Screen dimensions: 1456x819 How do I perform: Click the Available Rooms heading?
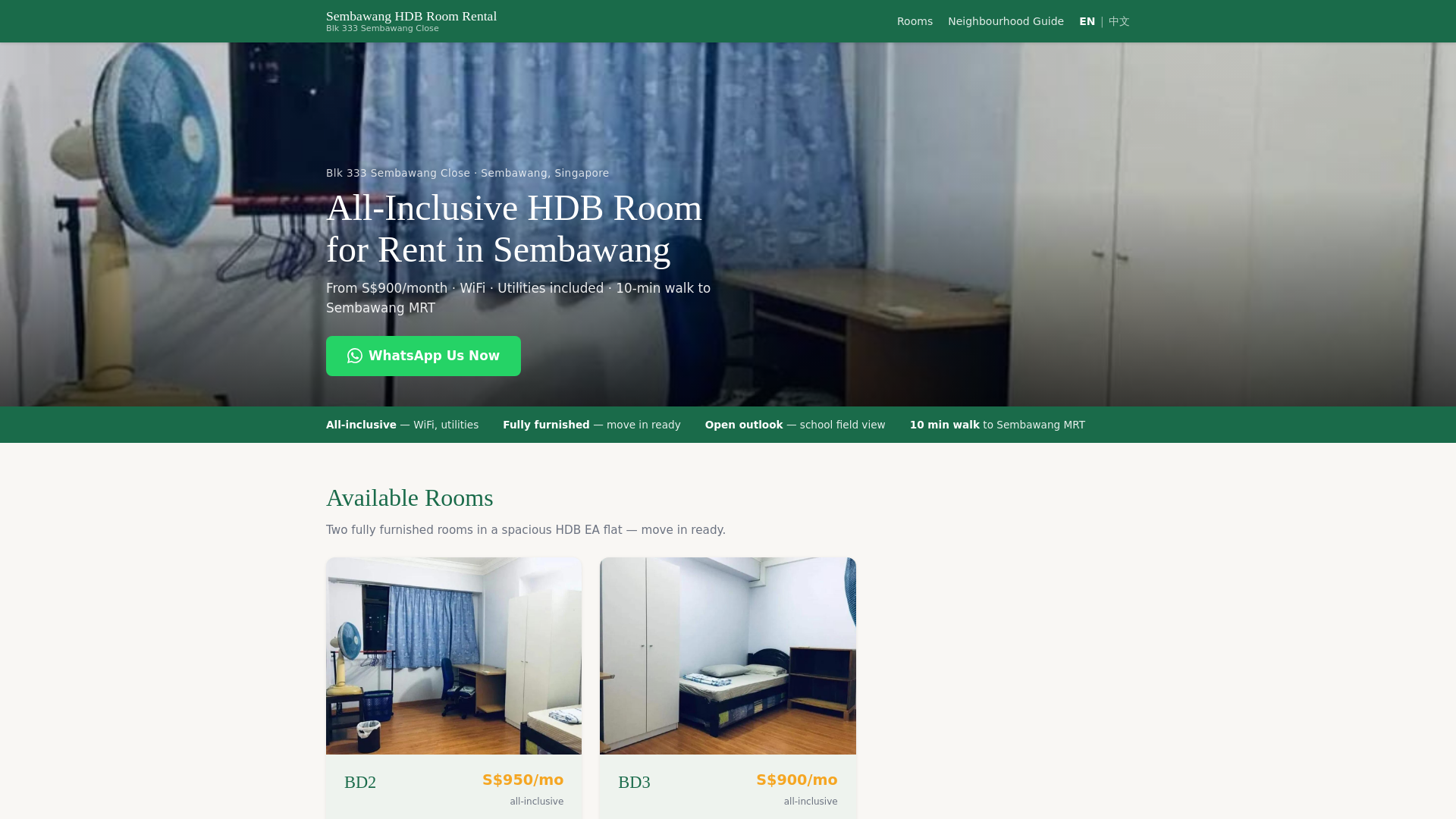coord(409,498)
